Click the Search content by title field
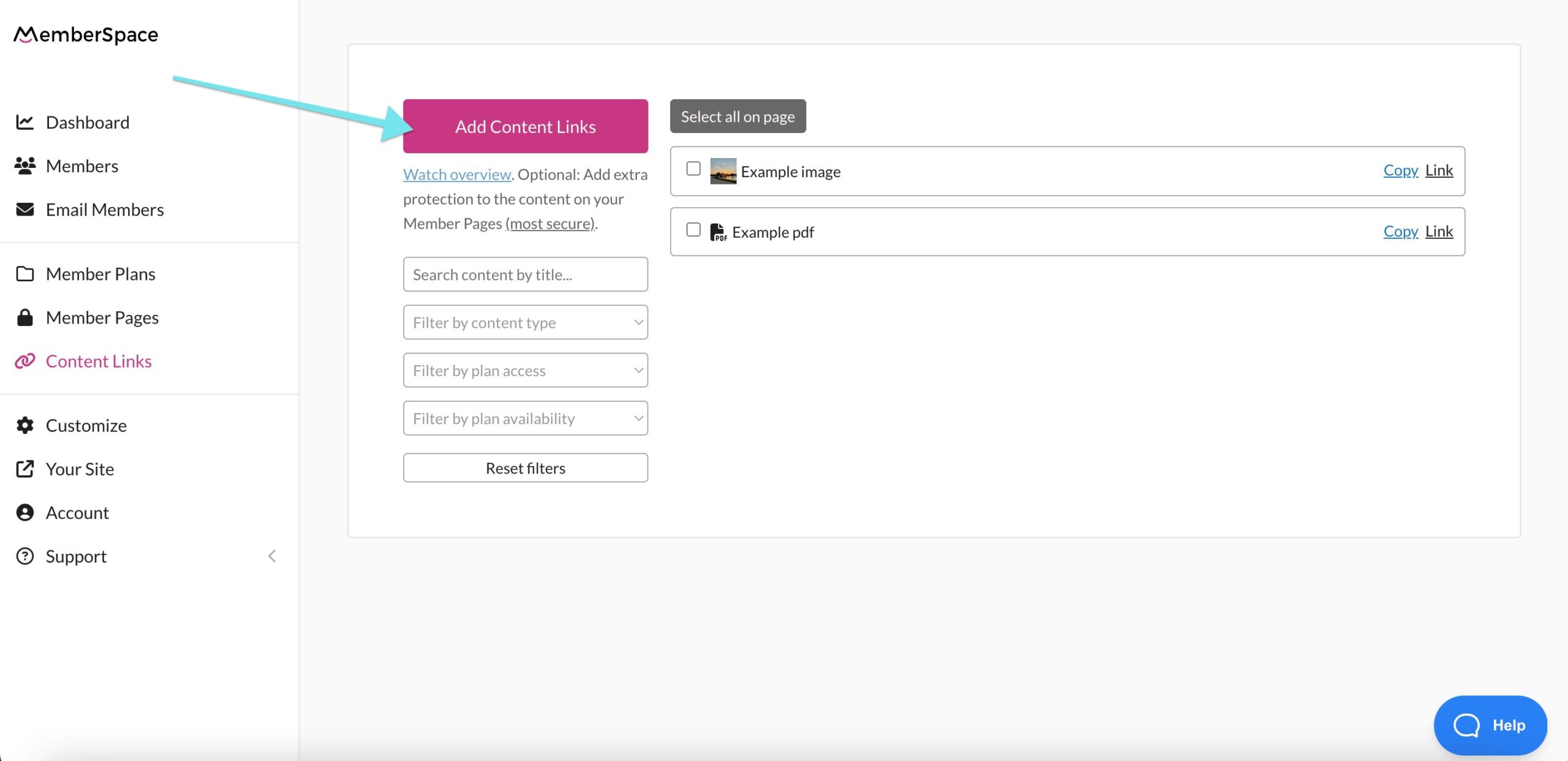1568x761 pixels. tap(526, 274)
